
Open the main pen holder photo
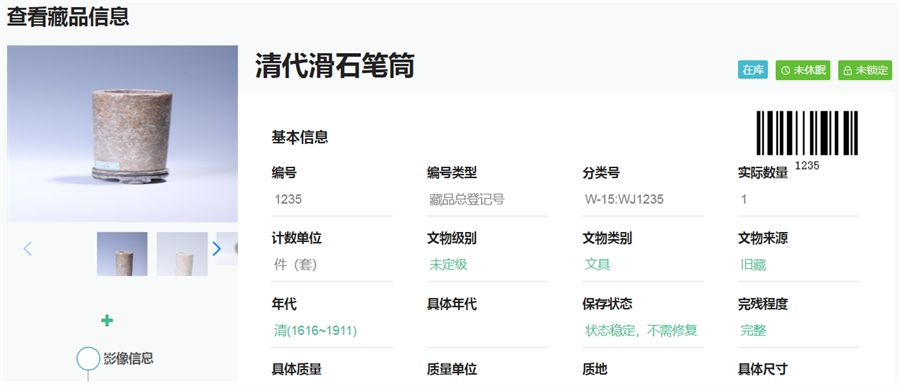click(x=122, y=133)
